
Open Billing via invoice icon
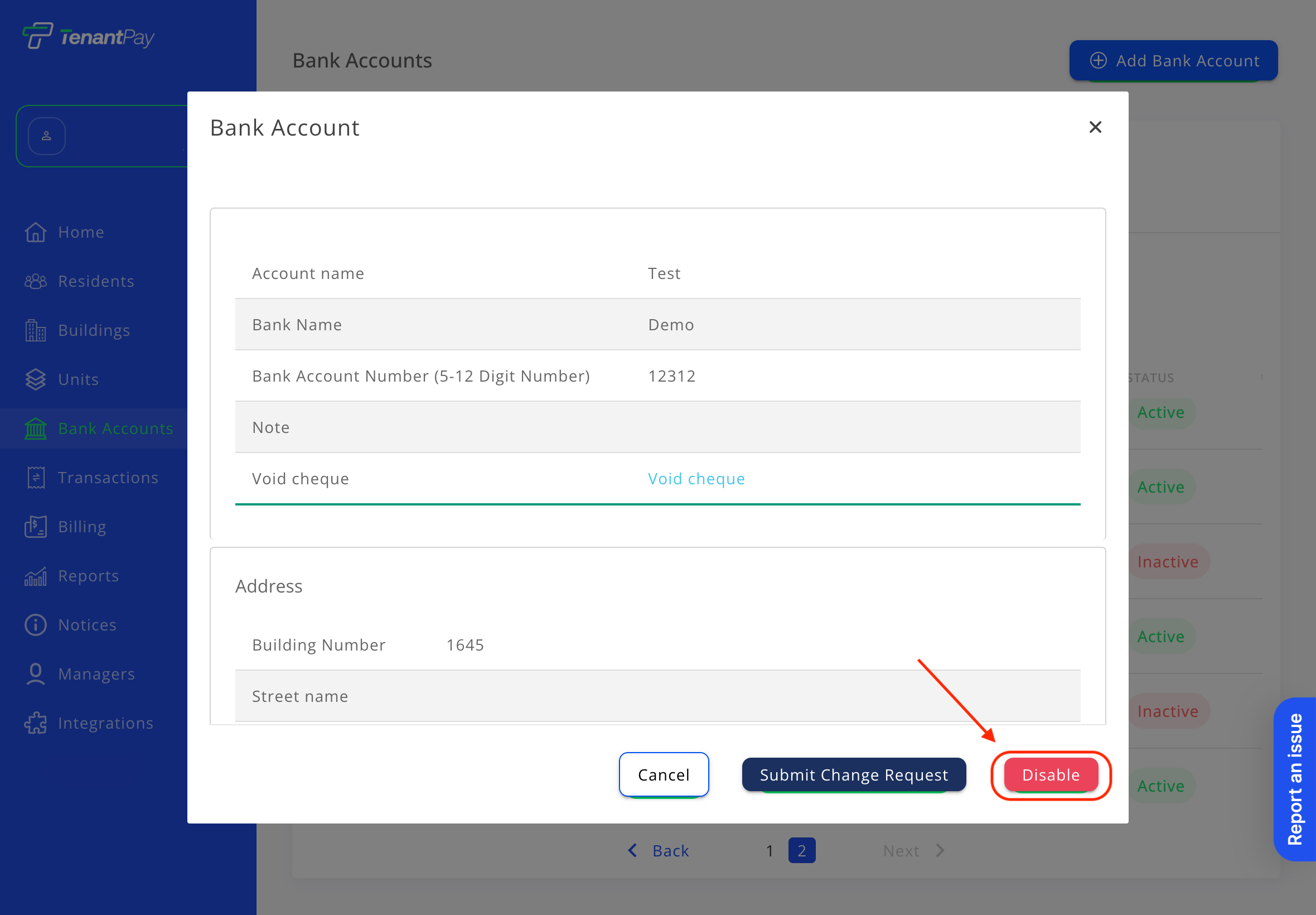coord(36,527)
